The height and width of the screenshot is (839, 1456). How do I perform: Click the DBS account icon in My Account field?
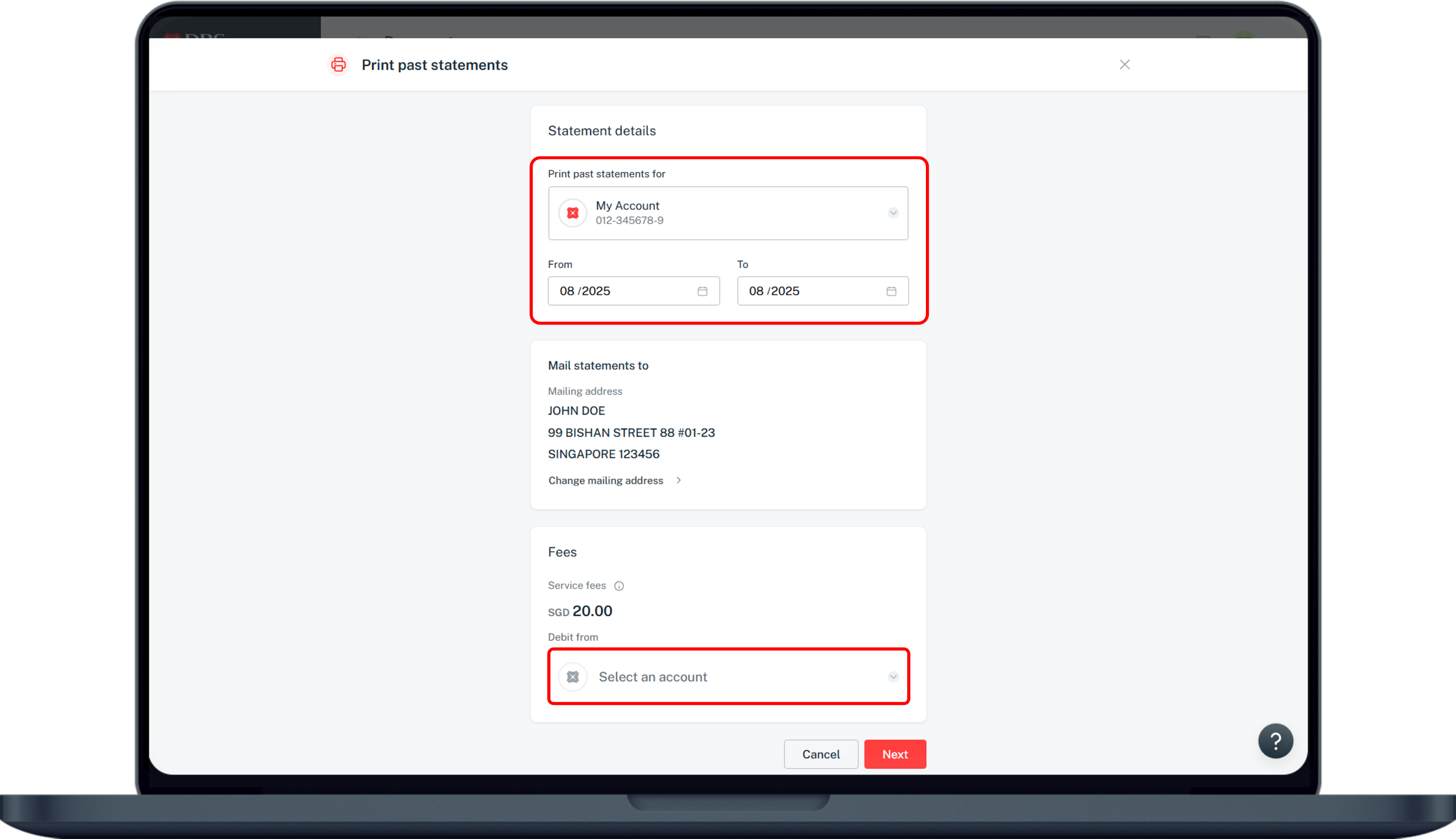pos(572,213)
